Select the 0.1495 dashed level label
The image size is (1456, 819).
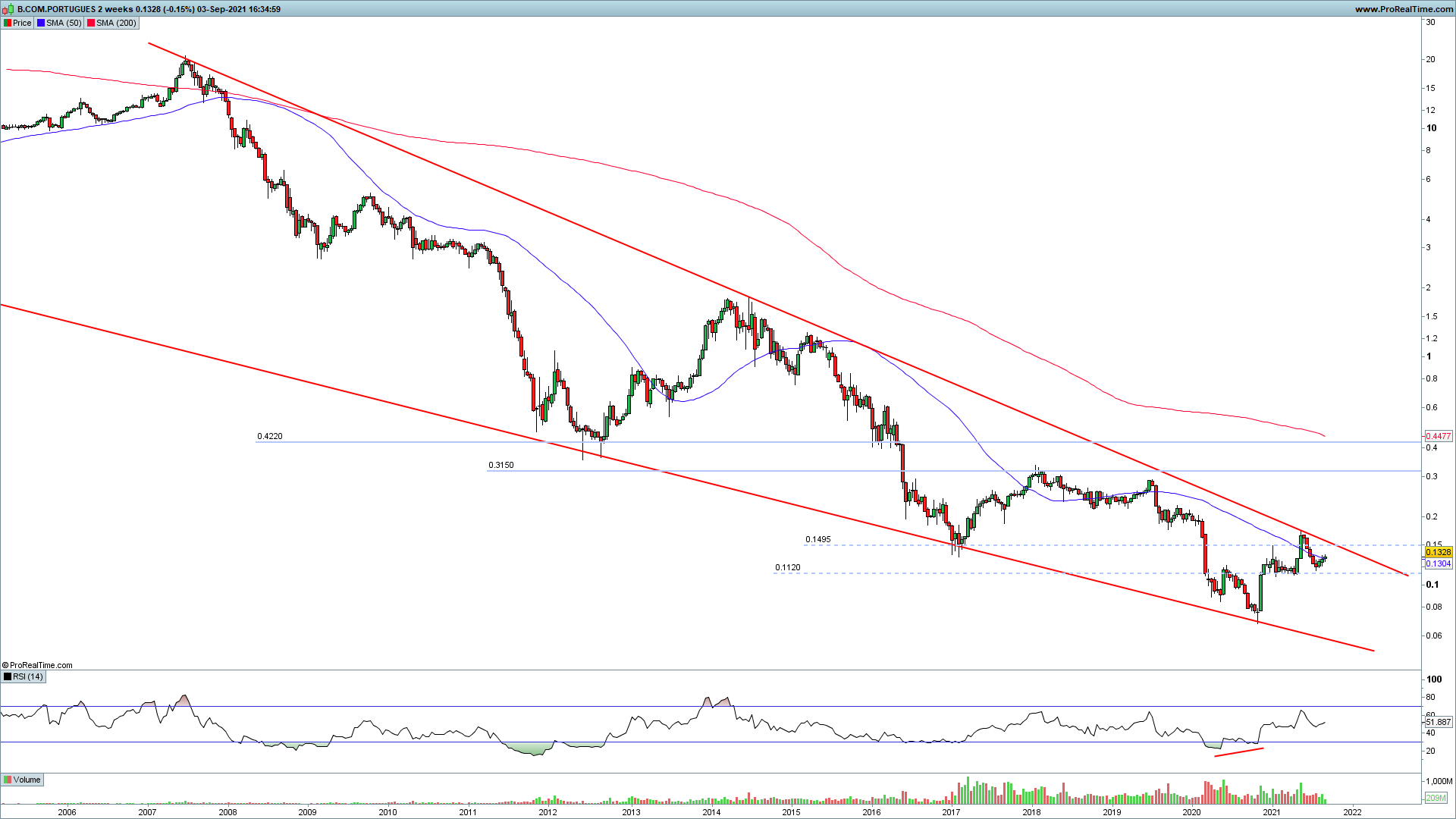817,540
